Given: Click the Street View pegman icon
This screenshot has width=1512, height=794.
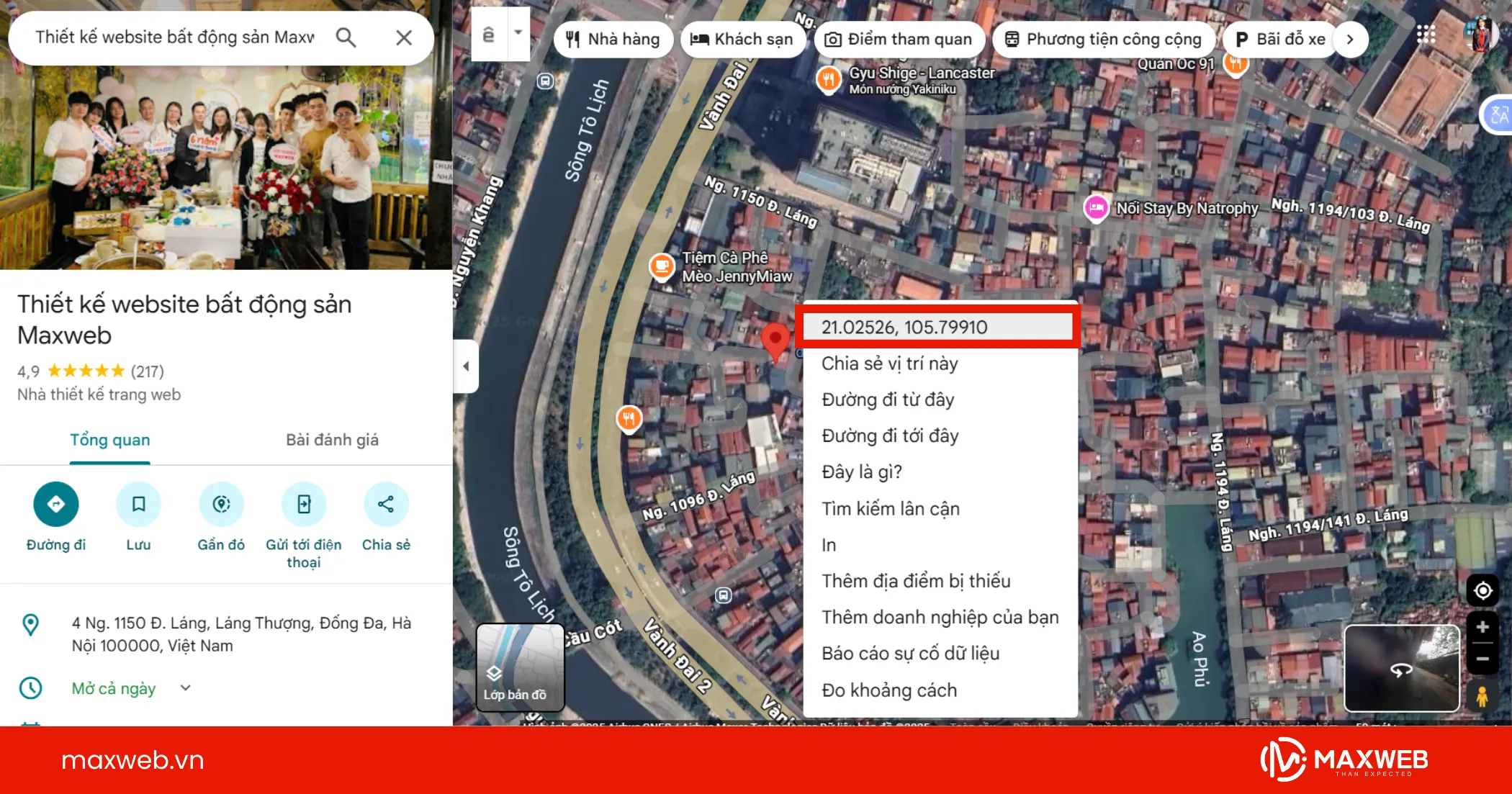Looking at the screenshot, I should (1482, 696).
